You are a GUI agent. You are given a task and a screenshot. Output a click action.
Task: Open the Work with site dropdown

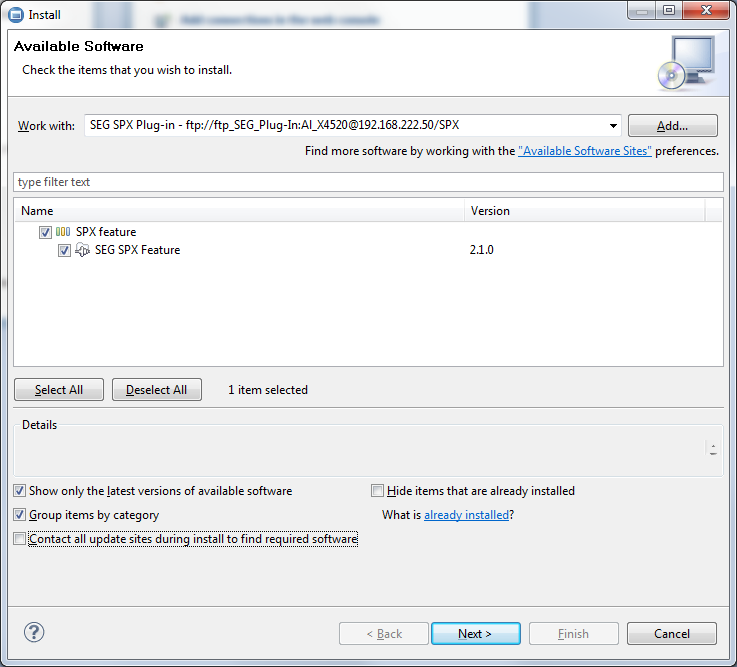point(612,126)
